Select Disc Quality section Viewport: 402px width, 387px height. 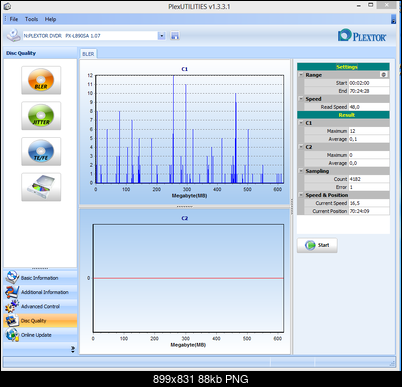click(40, 320)
